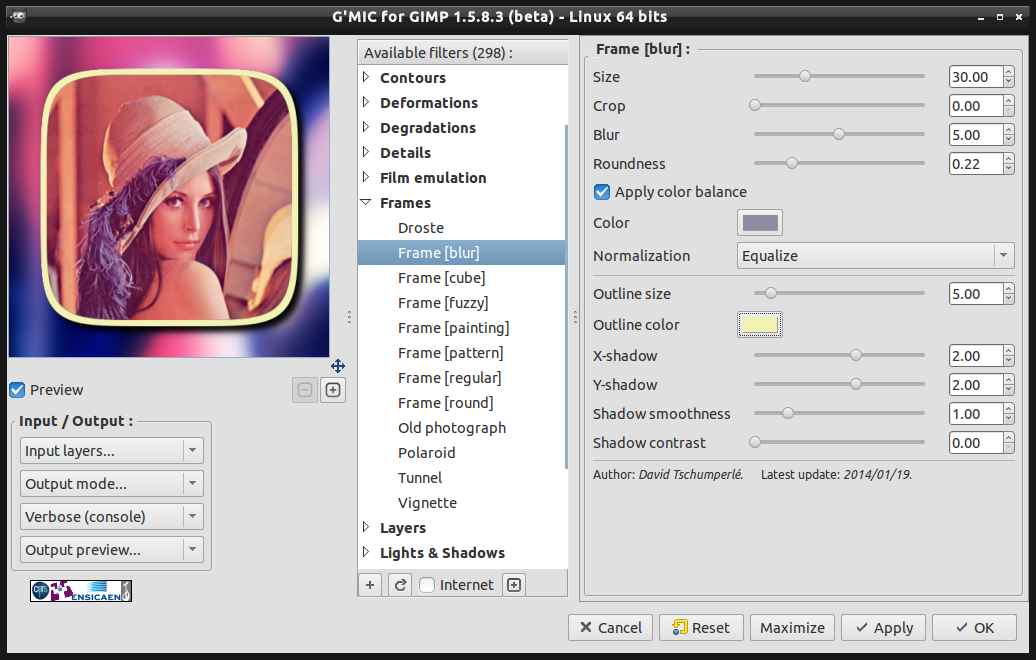Click the Reset button
Screen dimensions: 1036x660
pos(701,628)
